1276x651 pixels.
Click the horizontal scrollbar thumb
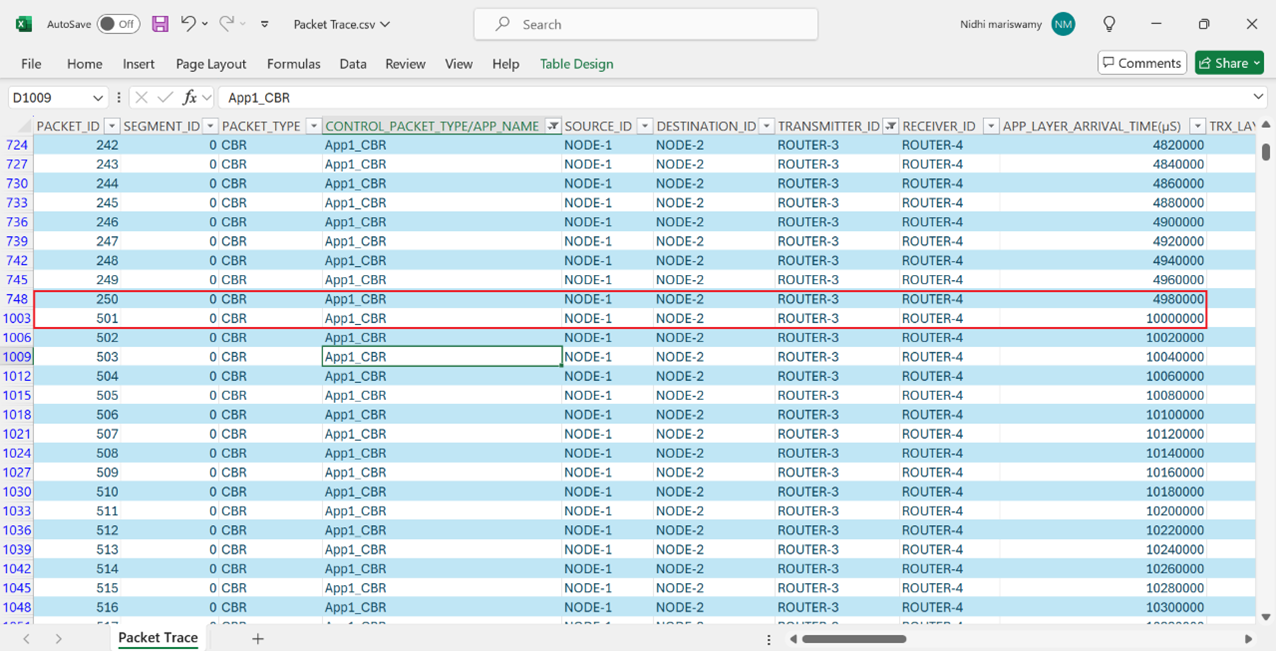point(853,639)
